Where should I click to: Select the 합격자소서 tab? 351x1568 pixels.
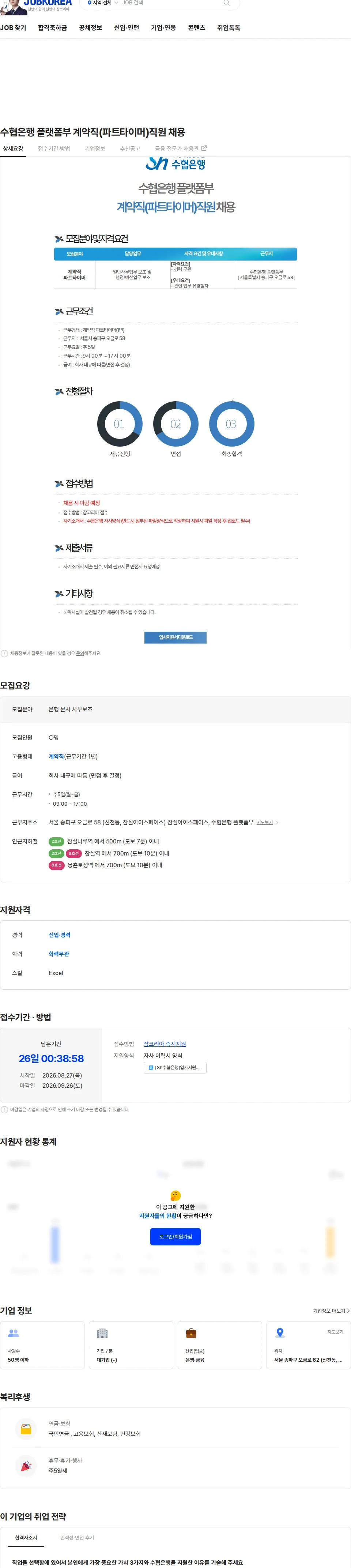pos(26,1538)
